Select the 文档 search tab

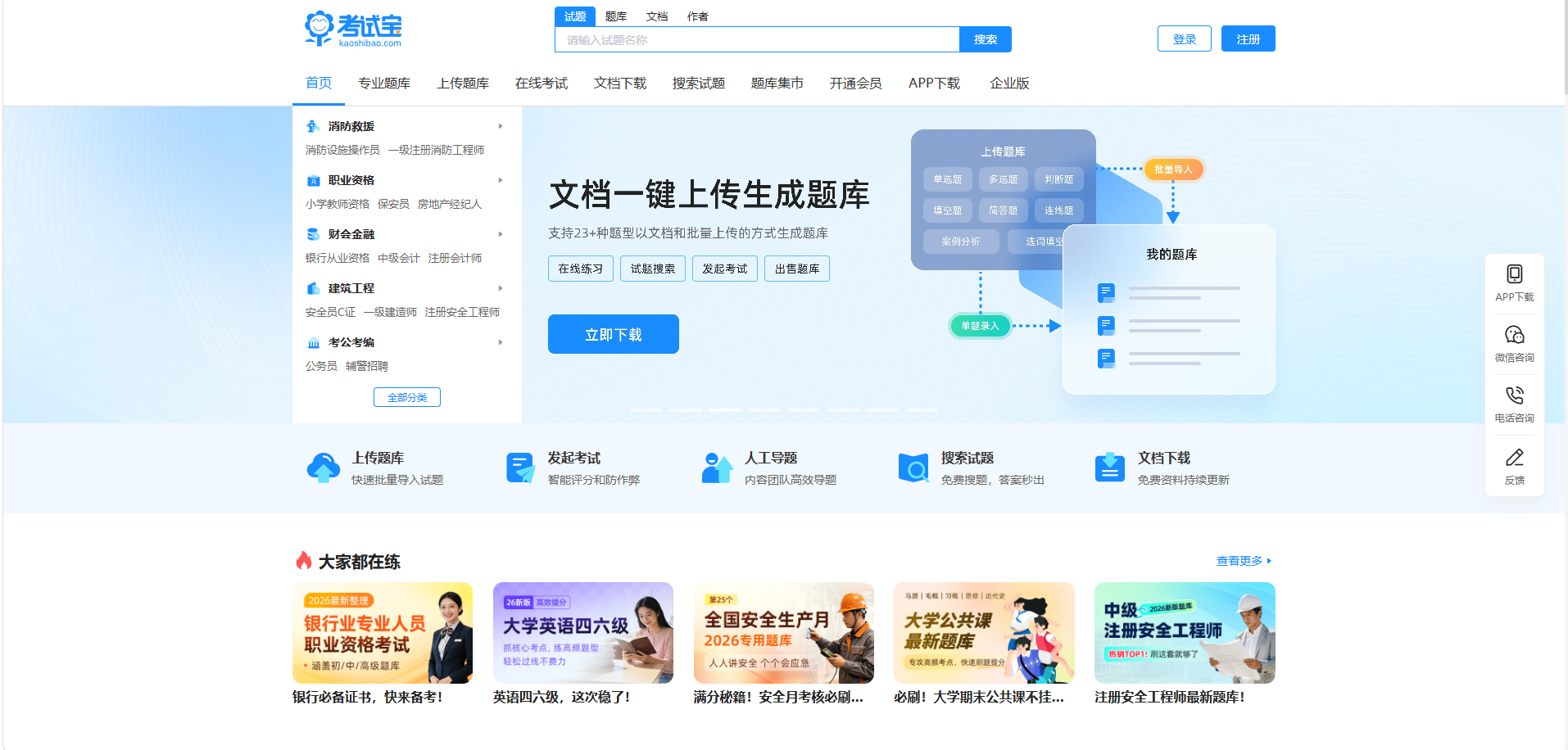[657, 16]
